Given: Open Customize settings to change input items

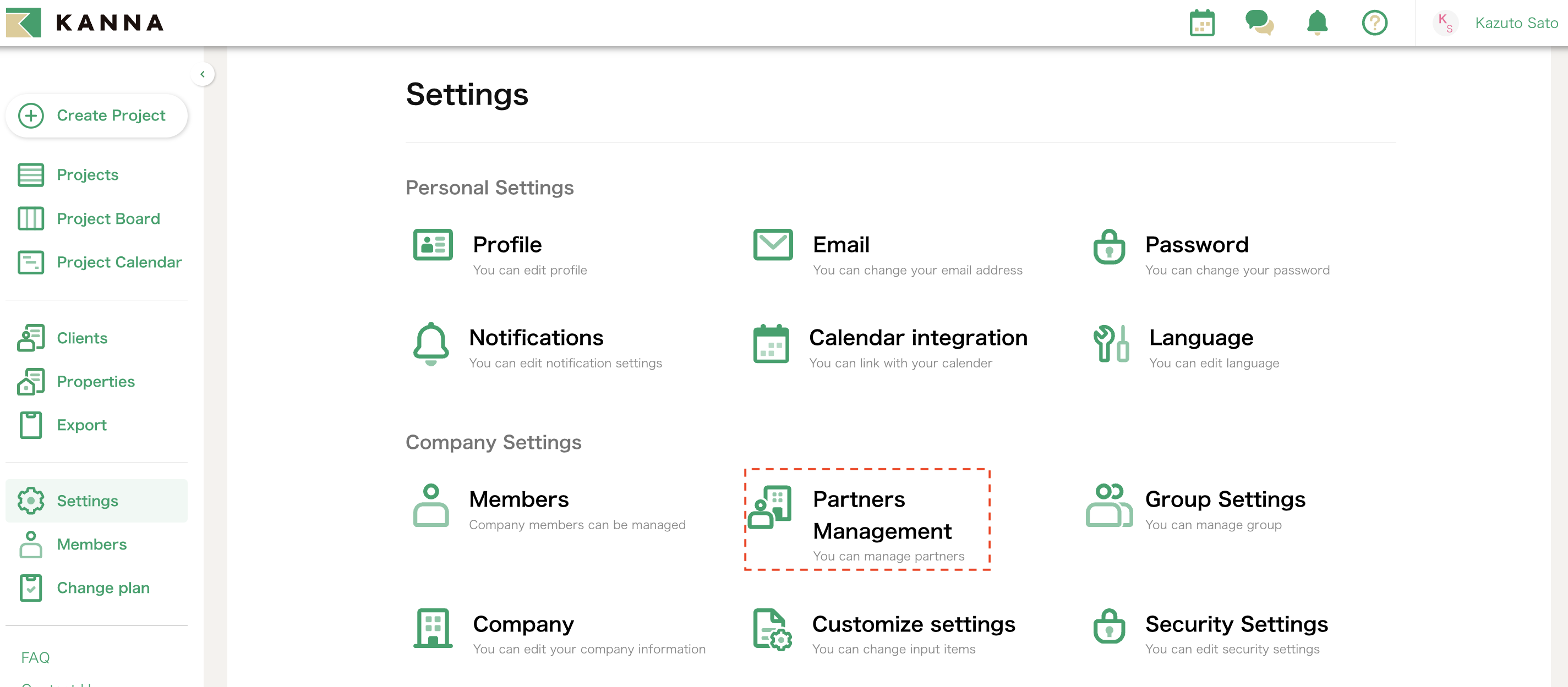Looking at the screenshot, I should tap(913, 624).
